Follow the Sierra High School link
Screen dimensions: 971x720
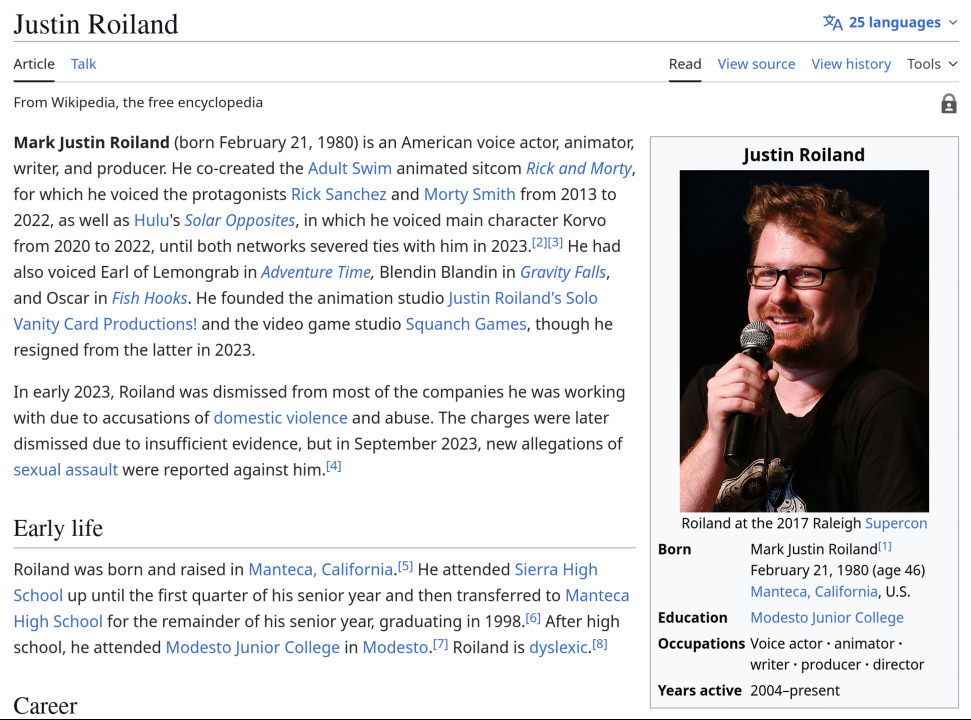click(x=555, y=570)
